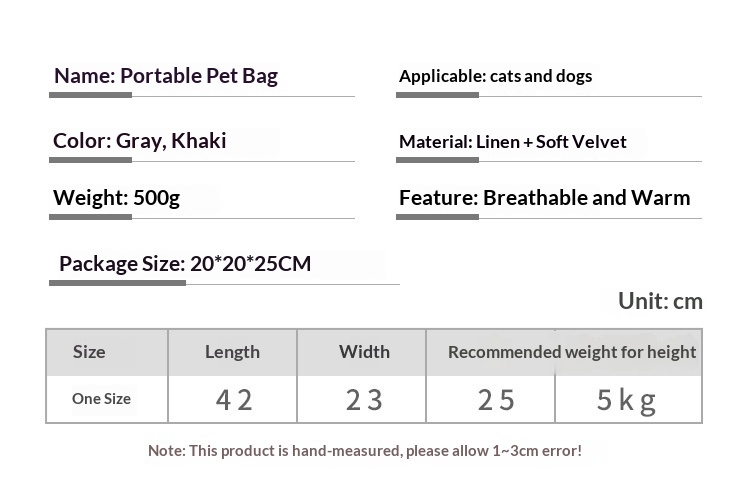Screen dimensions: 750x486
Task: Click the 'Color: Gray, Khaki' label
Action: (x=139, y=141)
